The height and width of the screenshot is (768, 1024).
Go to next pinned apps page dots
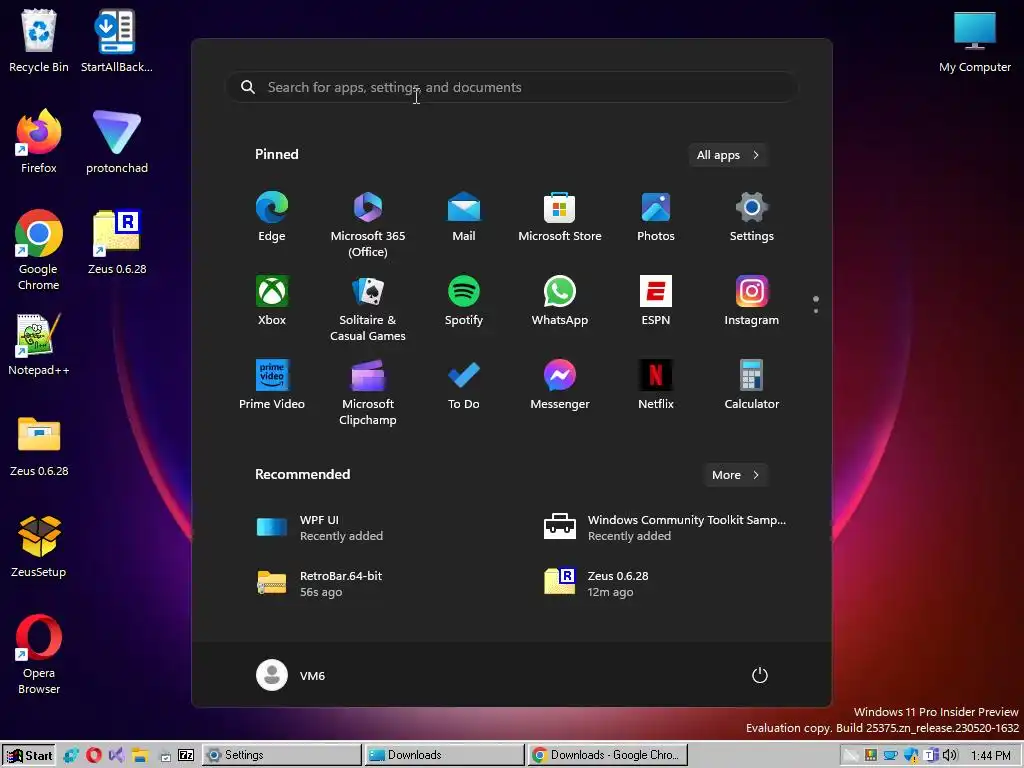click(816, 304)
